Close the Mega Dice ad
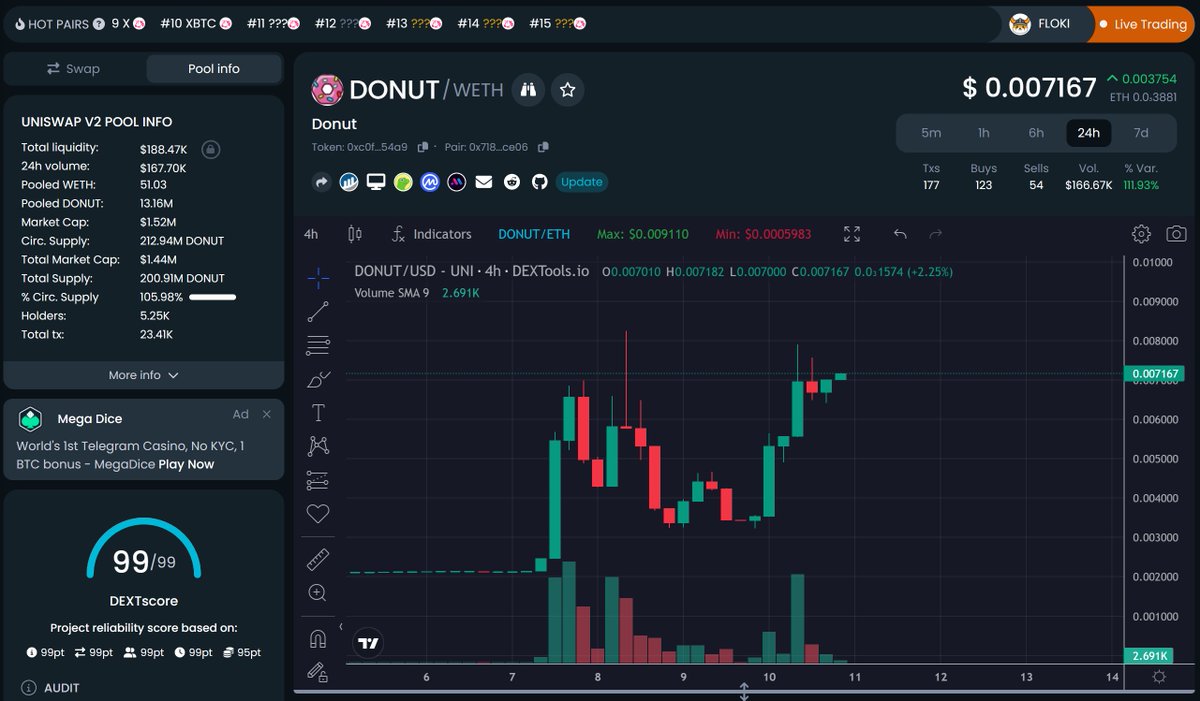The width and height of the screenshot is (1200, 701). click(x=267, y=414)
